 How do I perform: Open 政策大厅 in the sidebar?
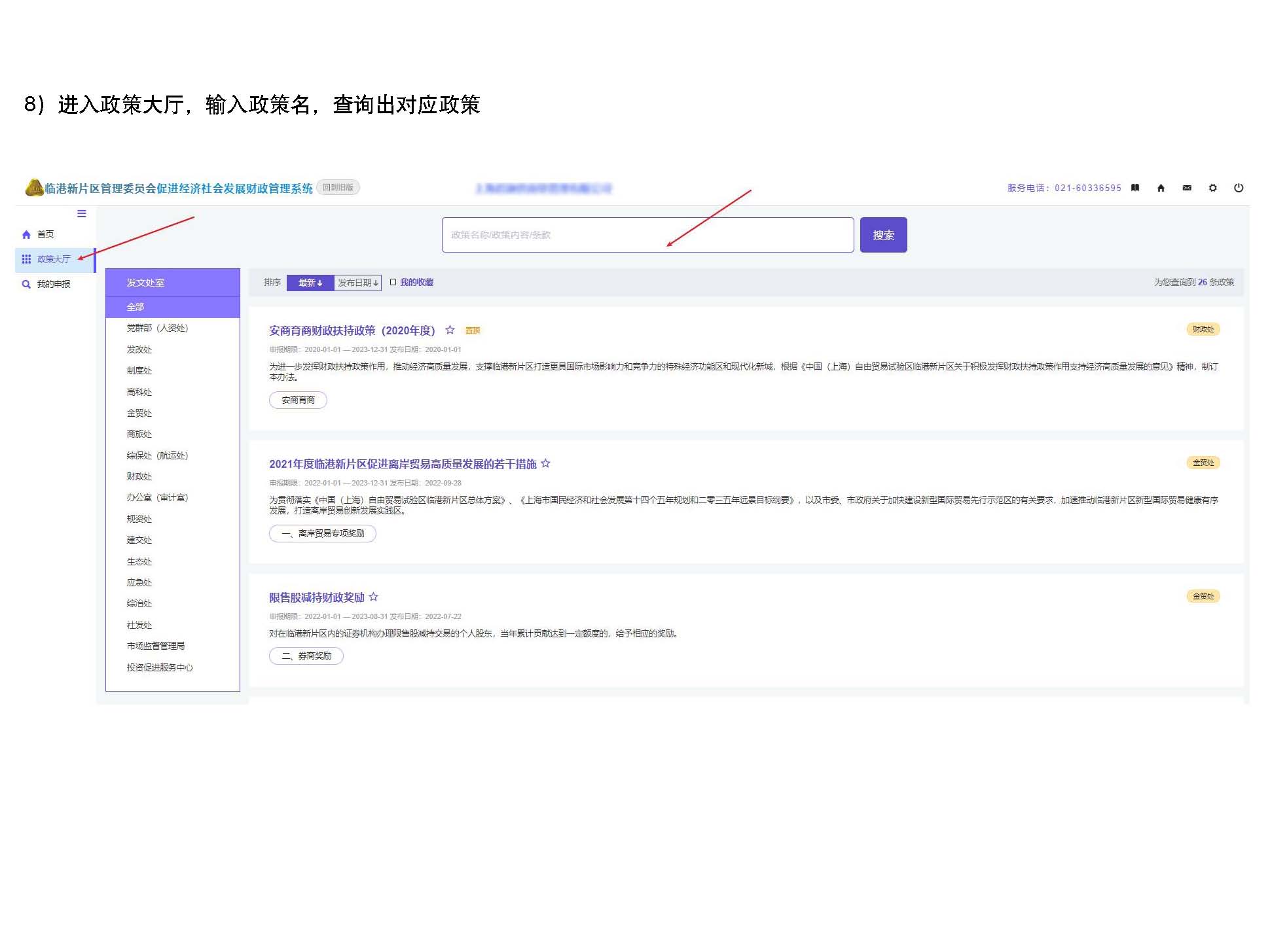[x=53, y=259]
